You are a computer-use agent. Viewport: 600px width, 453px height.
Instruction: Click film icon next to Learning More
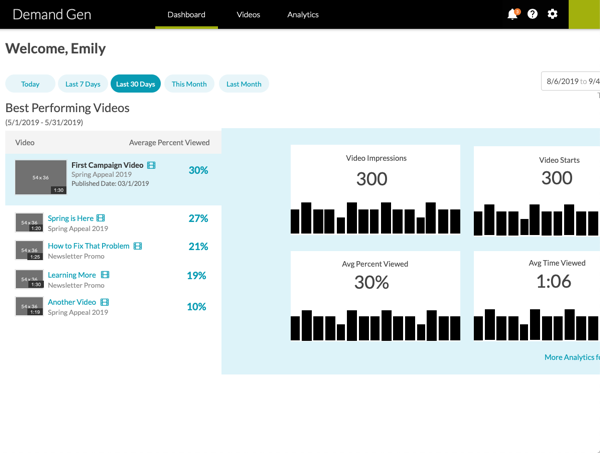coord(105,275)
